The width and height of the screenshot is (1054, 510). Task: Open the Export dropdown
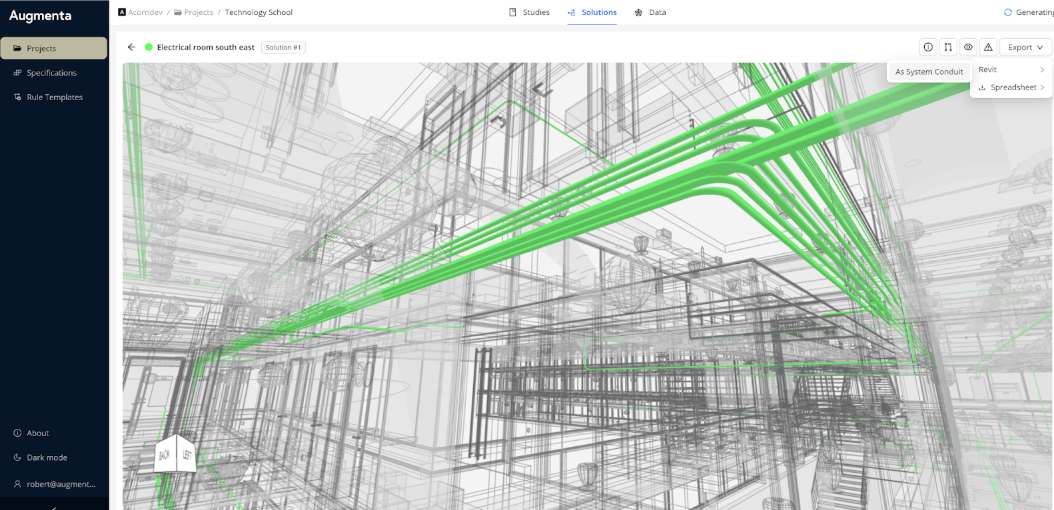point(1026,47)
